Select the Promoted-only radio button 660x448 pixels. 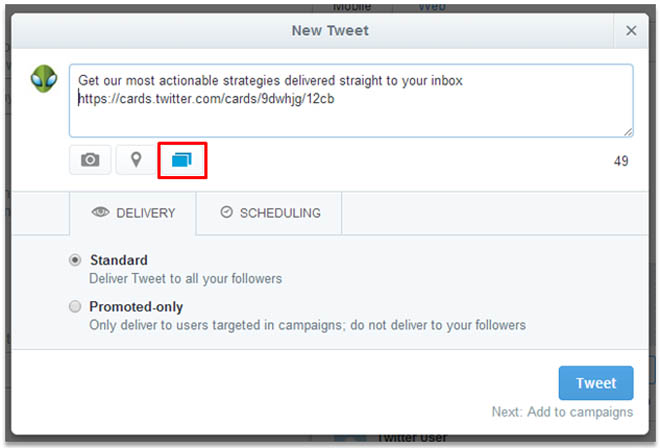click(x=75, y=307)
